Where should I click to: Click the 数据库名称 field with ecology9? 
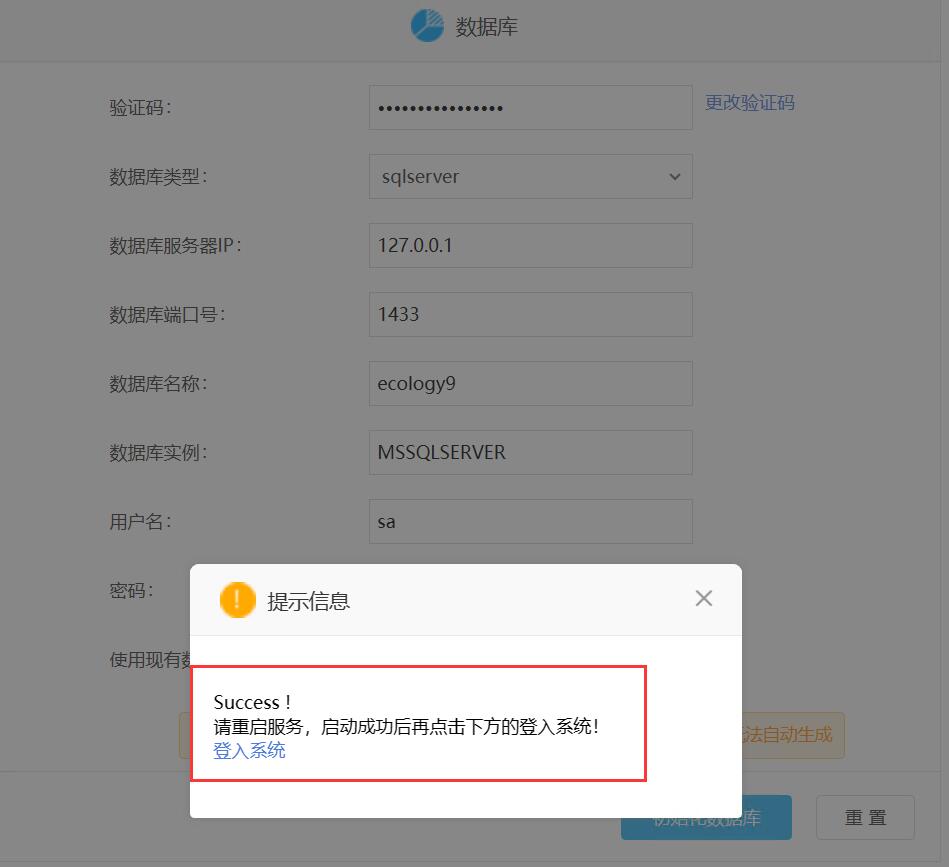pos(531,384)
